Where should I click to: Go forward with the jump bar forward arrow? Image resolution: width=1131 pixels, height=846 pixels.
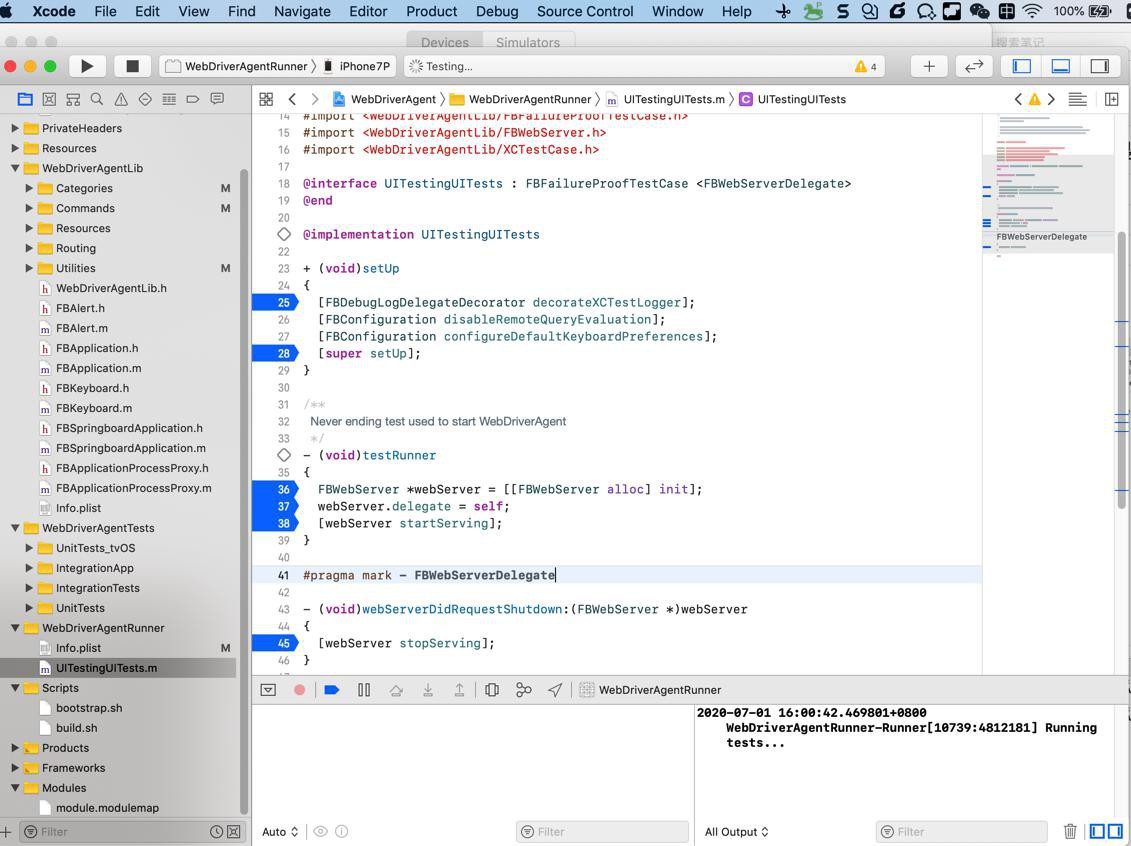[314, 100]
